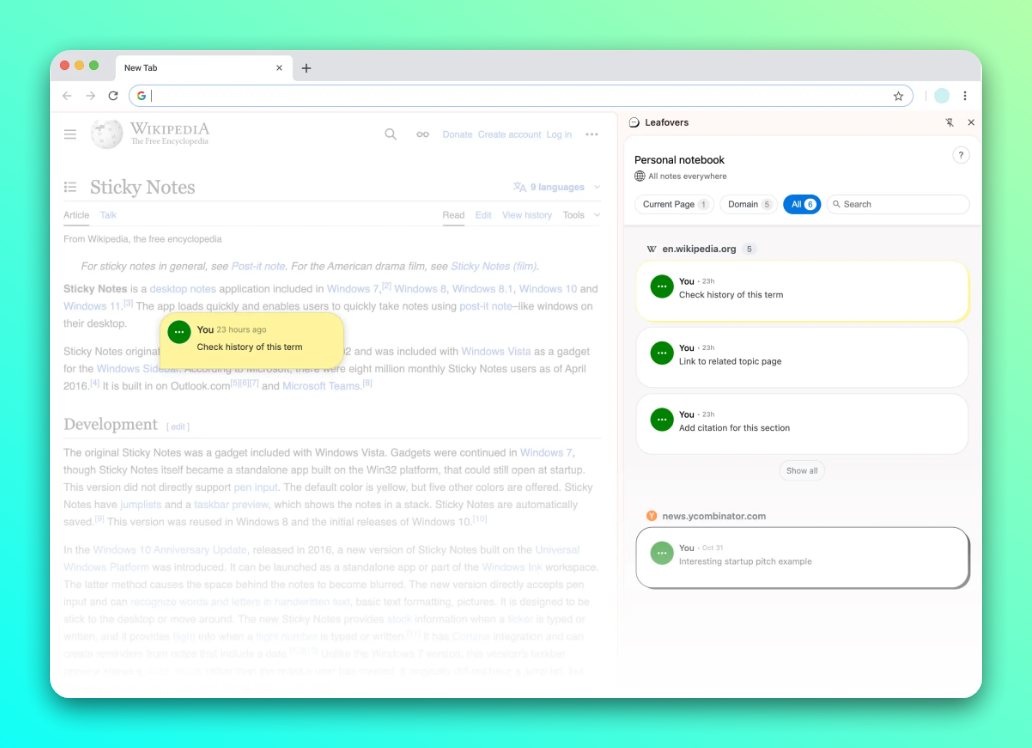Select the Current Page notes filter
1032x748 pixels.
(x=674, y=204)
